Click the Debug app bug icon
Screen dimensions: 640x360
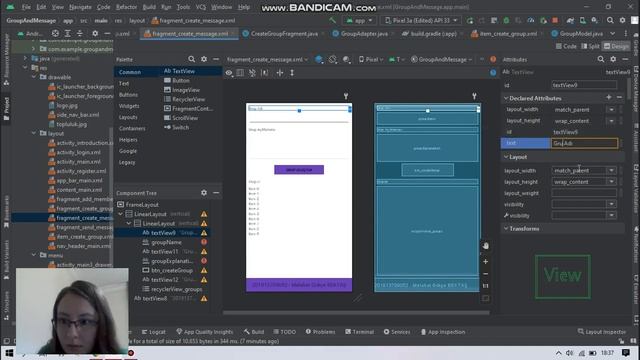click(x=506, y=20)
